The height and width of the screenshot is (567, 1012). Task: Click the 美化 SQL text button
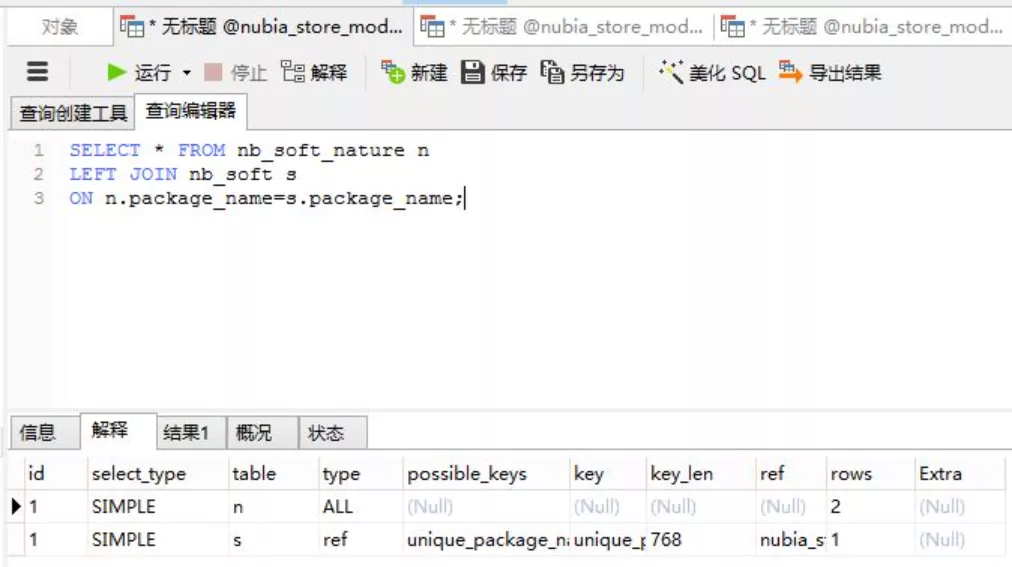pyautogui.click(x=727, y=73)
